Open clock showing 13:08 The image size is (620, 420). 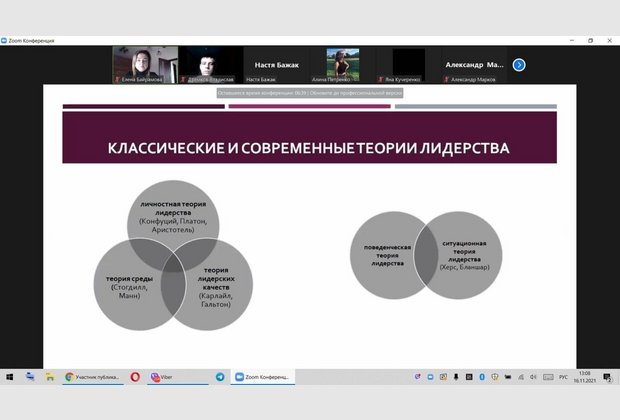(584, 377)
